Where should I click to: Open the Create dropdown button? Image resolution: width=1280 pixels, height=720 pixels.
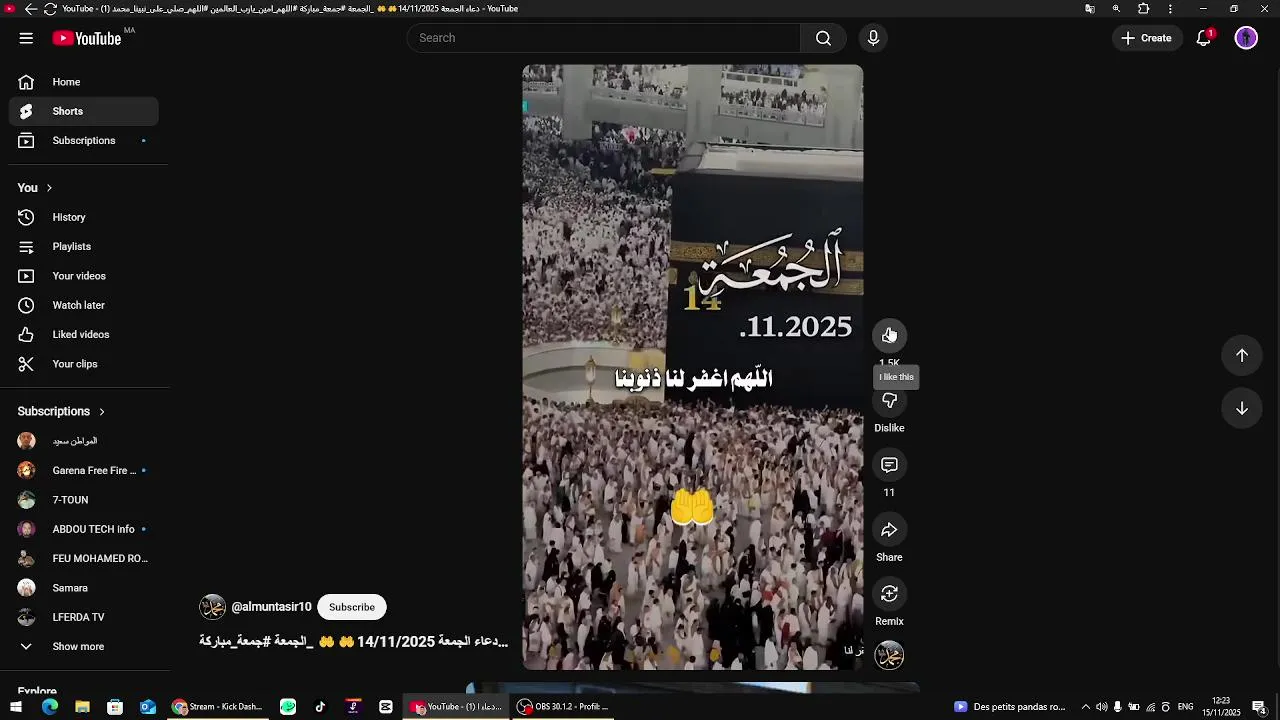point(1147,38)
